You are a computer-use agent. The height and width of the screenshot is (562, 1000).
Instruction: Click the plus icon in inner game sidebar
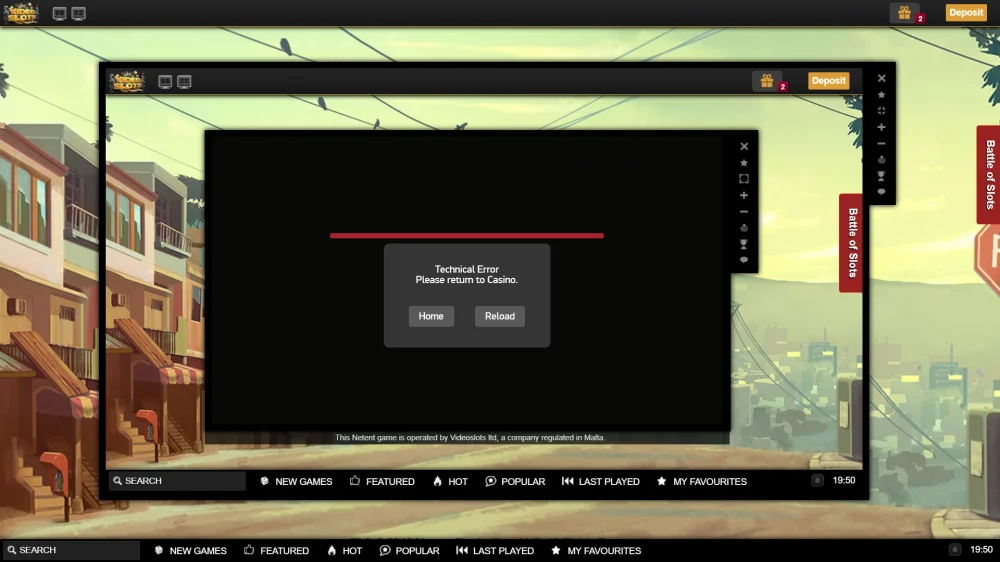(744, 195)
